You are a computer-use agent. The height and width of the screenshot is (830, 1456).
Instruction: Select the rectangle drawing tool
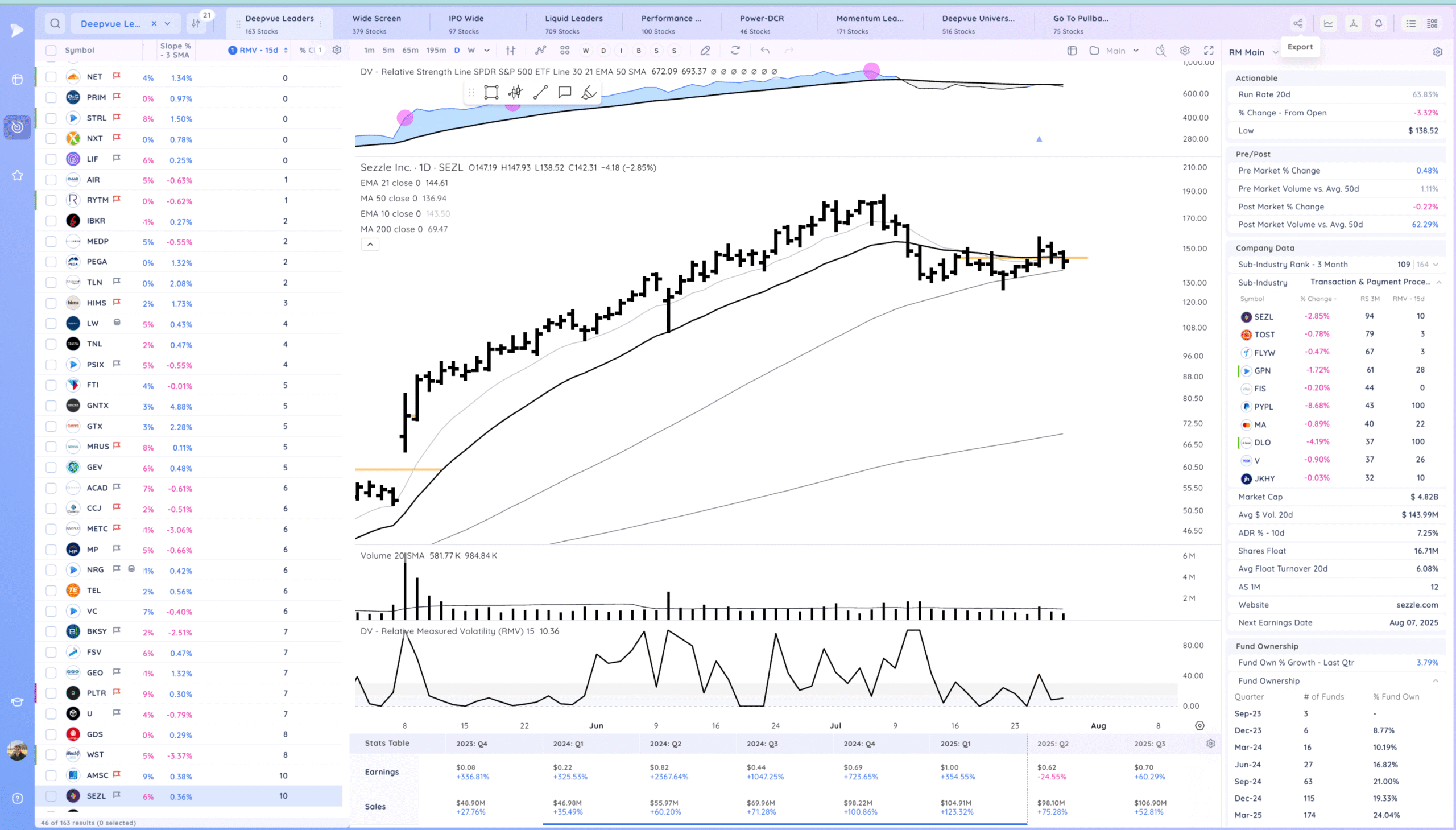491,92
